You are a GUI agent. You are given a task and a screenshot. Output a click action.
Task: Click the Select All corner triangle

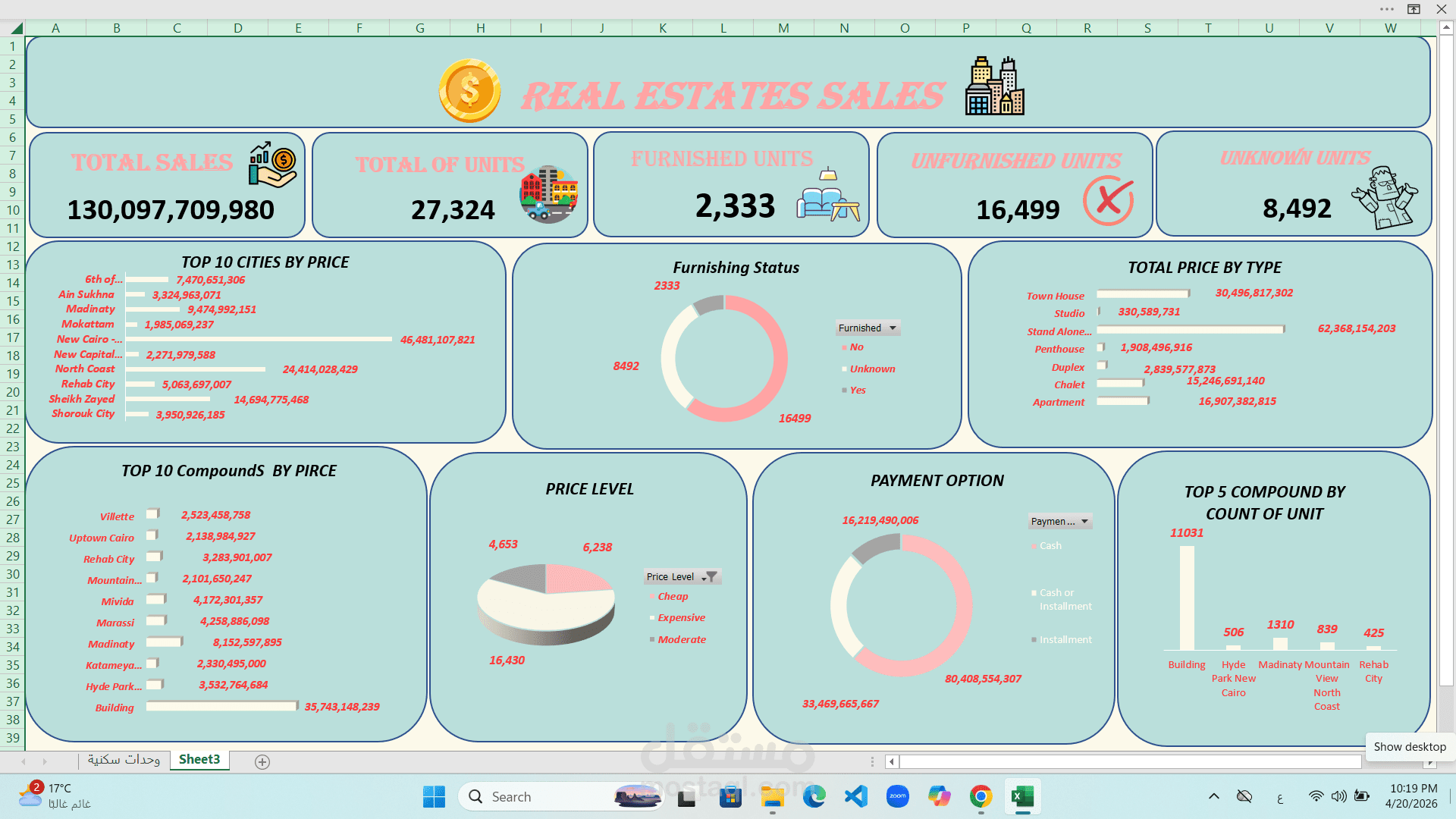click(16, 29)
